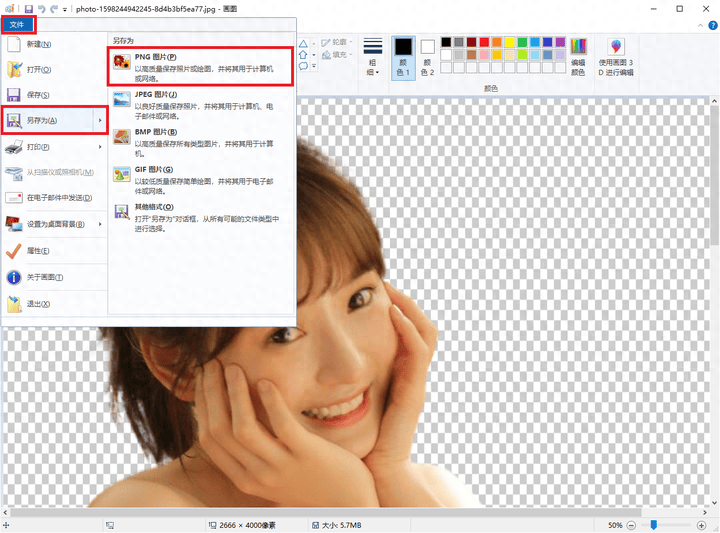Expand the 另存为 submenu arrow
The image size is (720, 533).
99,121
